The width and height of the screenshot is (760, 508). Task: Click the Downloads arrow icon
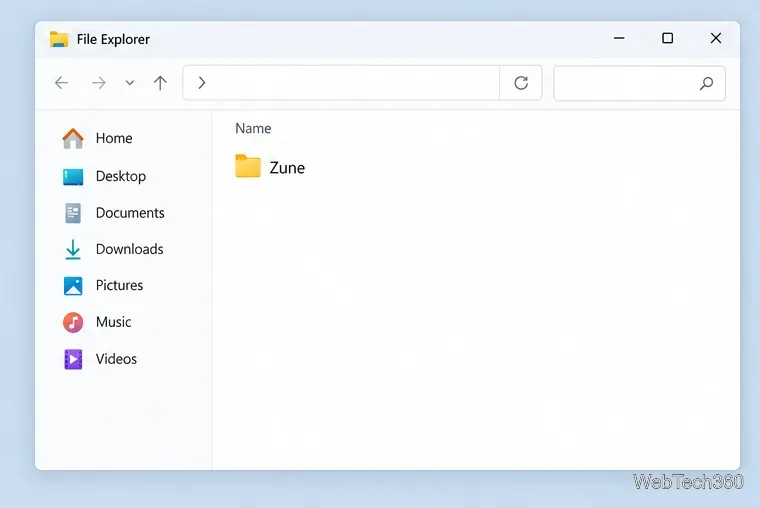[x=73, y=250]
